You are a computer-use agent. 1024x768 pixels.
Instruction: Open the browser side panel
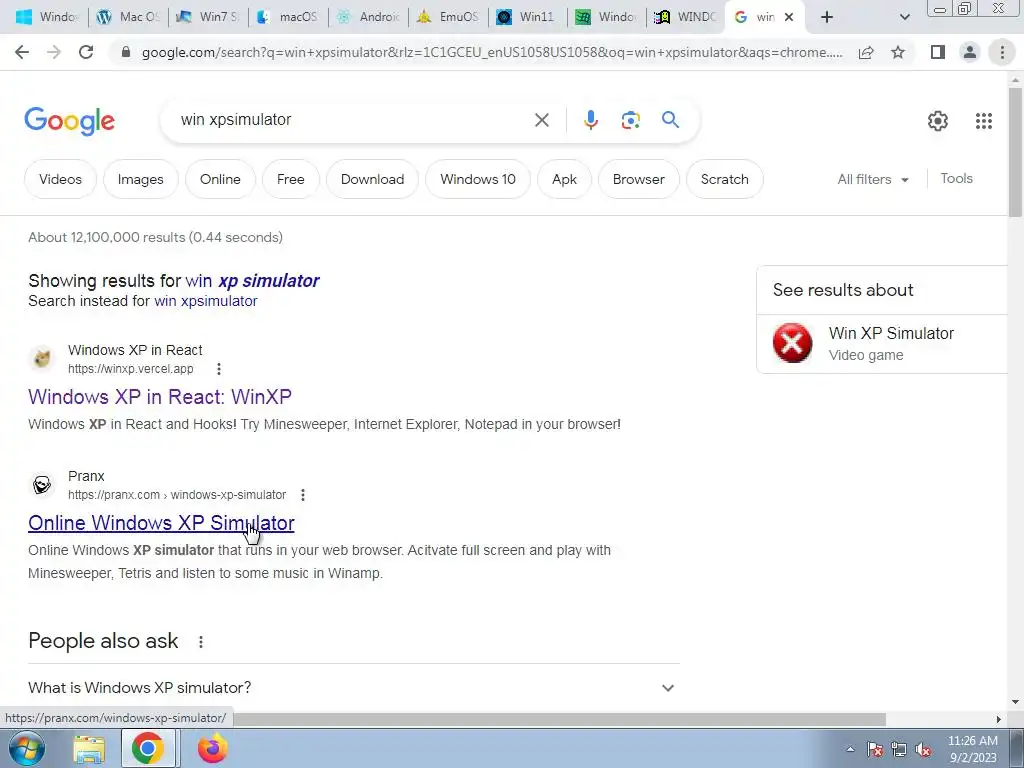click(938, 52)
